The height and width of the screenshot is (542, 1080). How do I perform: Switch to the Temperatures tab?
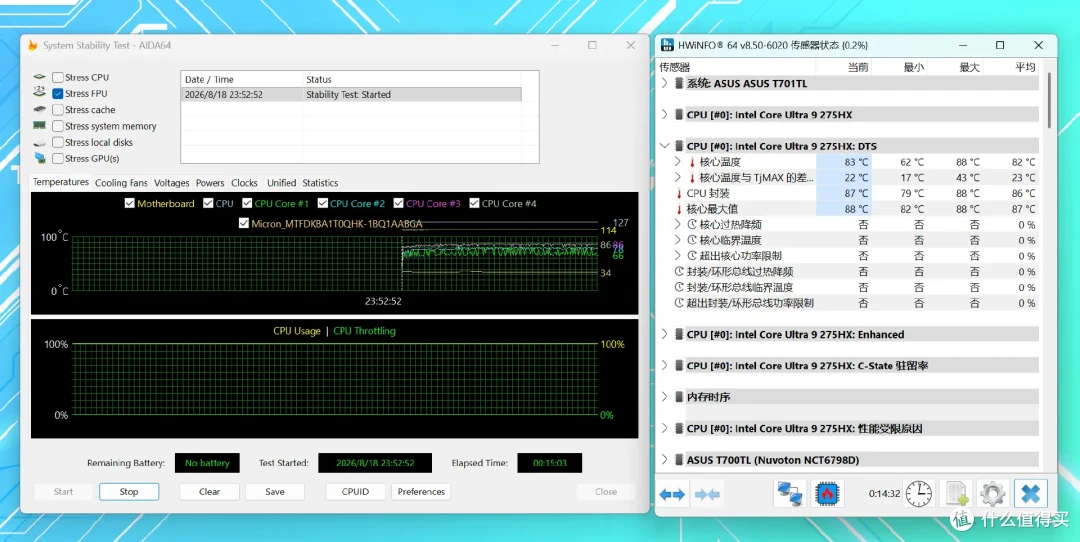coord(61,182)
